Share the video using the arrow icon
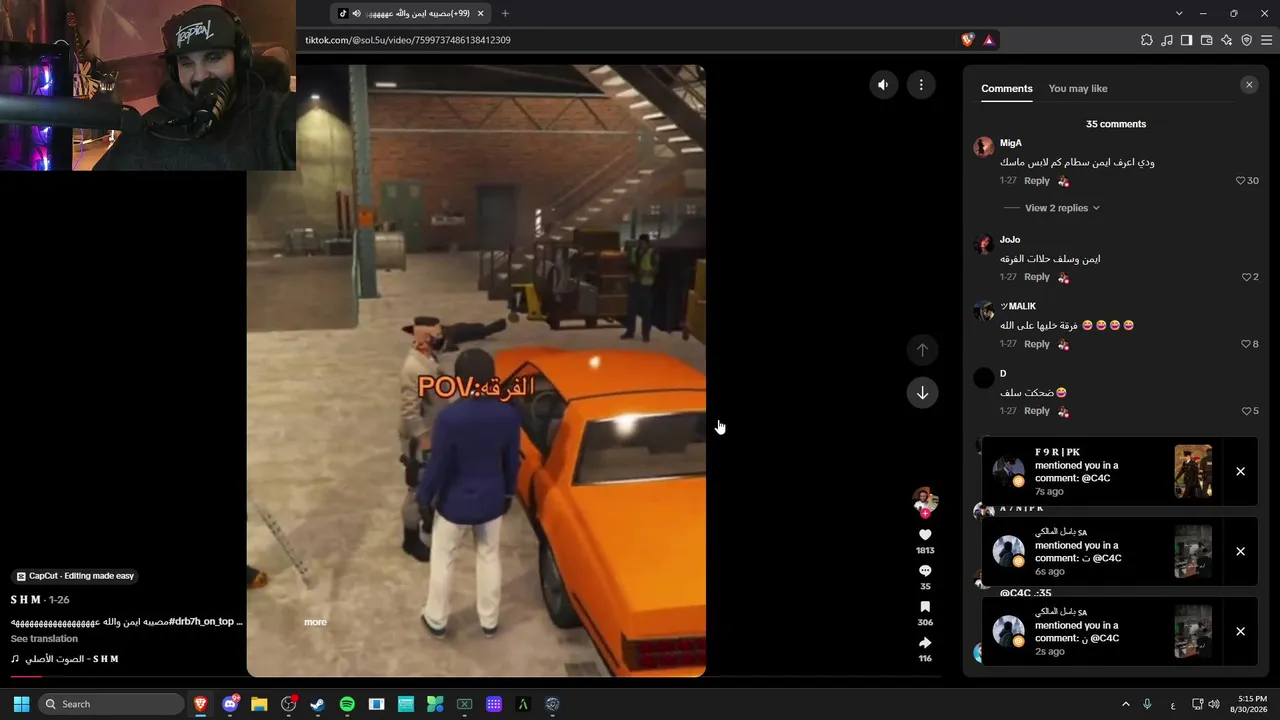Image resolution: width=1280 pixels, height=720 pixels. click(925, 643)
